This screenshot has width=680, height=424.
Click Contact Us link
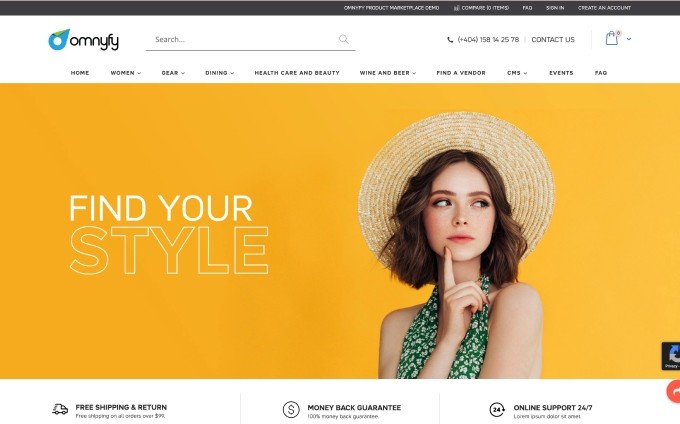pos(553,39)
